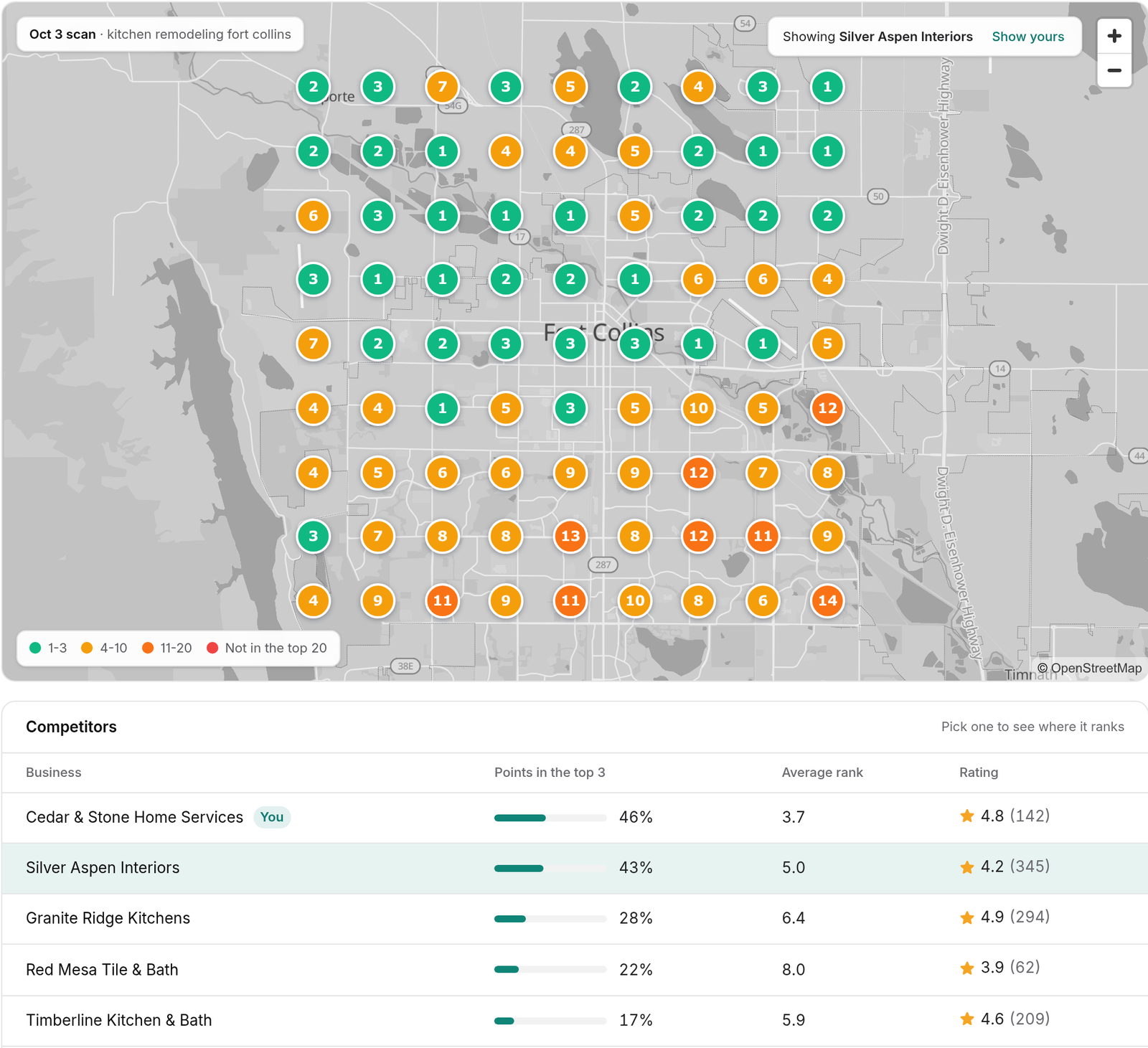Zoom out the map with minus button
The width and height of the screenshot is (1148, 1048).
pos(1114,70)
